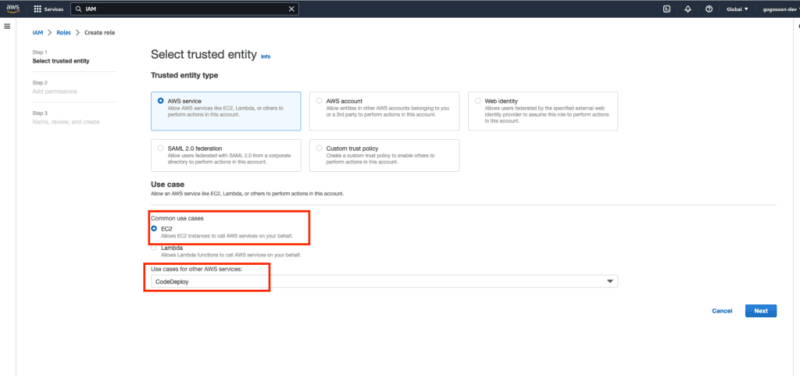Select the AWS service radio button

(161, 101)
